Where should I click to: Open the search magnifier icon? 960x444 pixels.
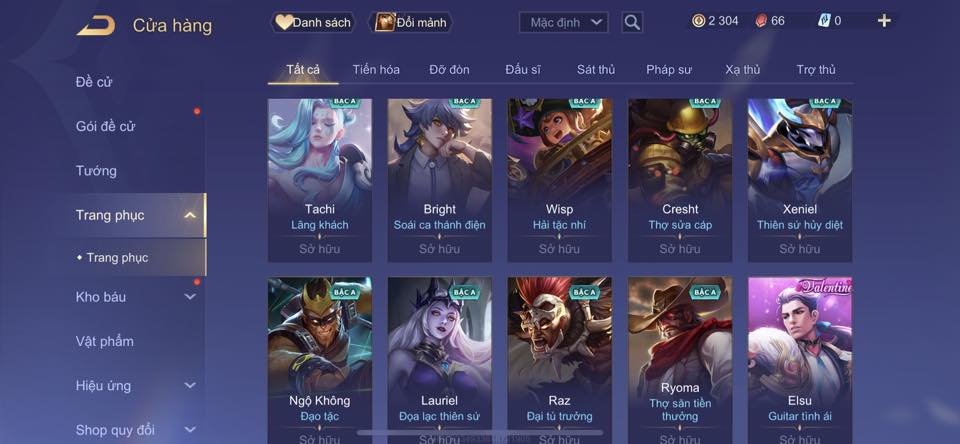point(632,23)
